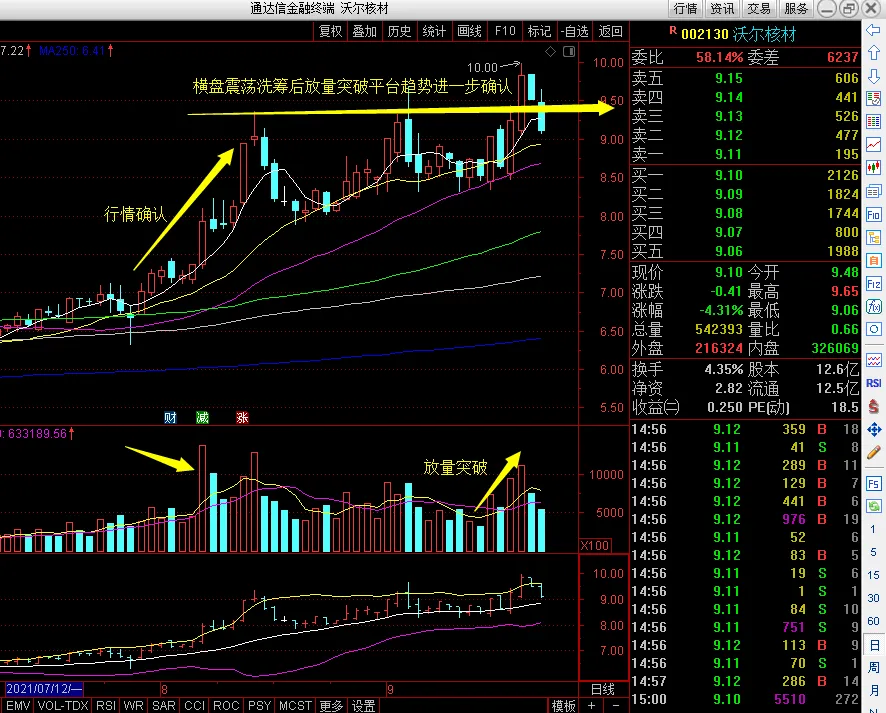
Task: Click the 画线 toolbar button
Action: click(470, 31)
